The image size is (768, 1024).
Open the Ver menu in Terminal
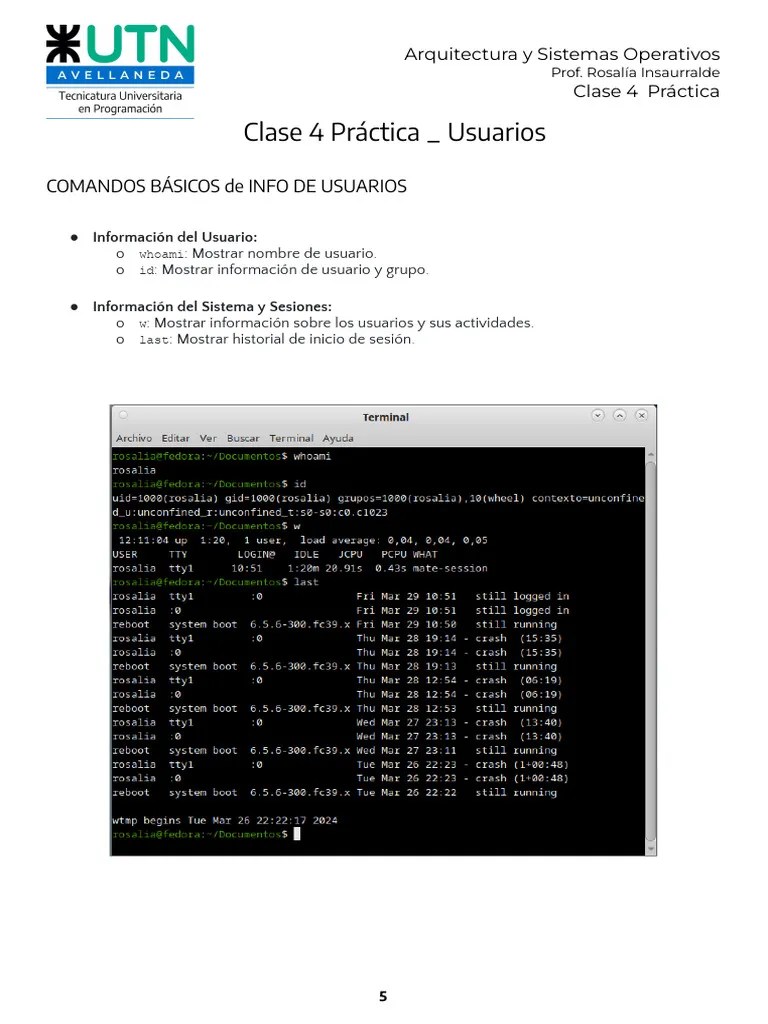point(208,438)
